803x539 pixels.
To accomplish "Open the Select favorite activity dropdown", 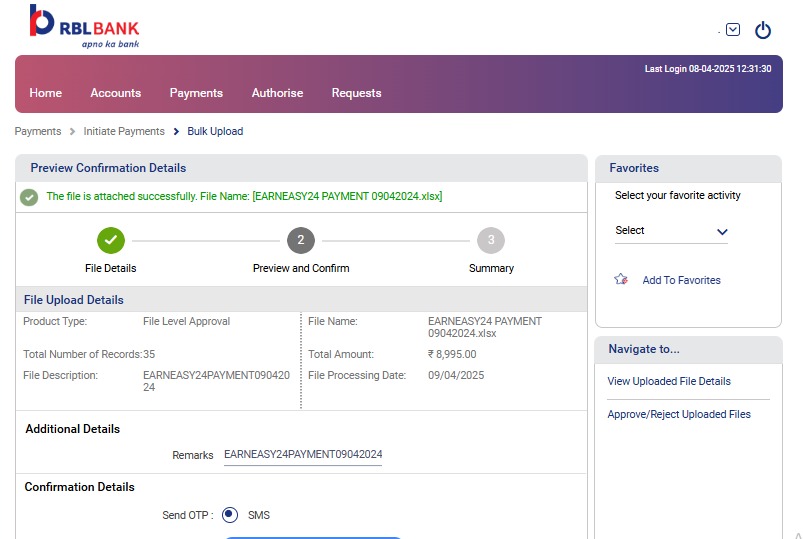I will coord(671,231).
